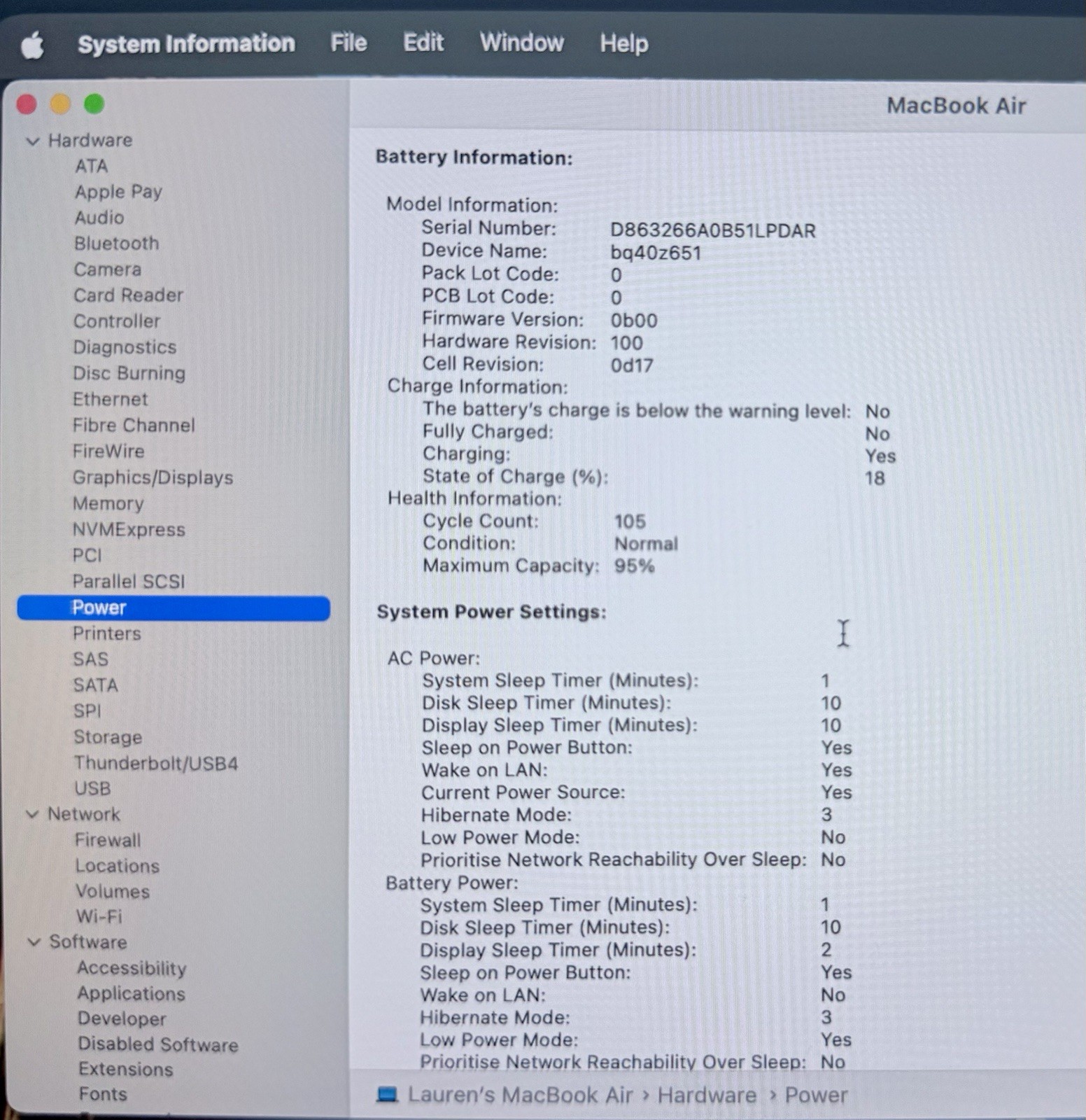Select Fonts under Software
The width and height of the screenshot is (1086, 1120).
pos(103,1094)
